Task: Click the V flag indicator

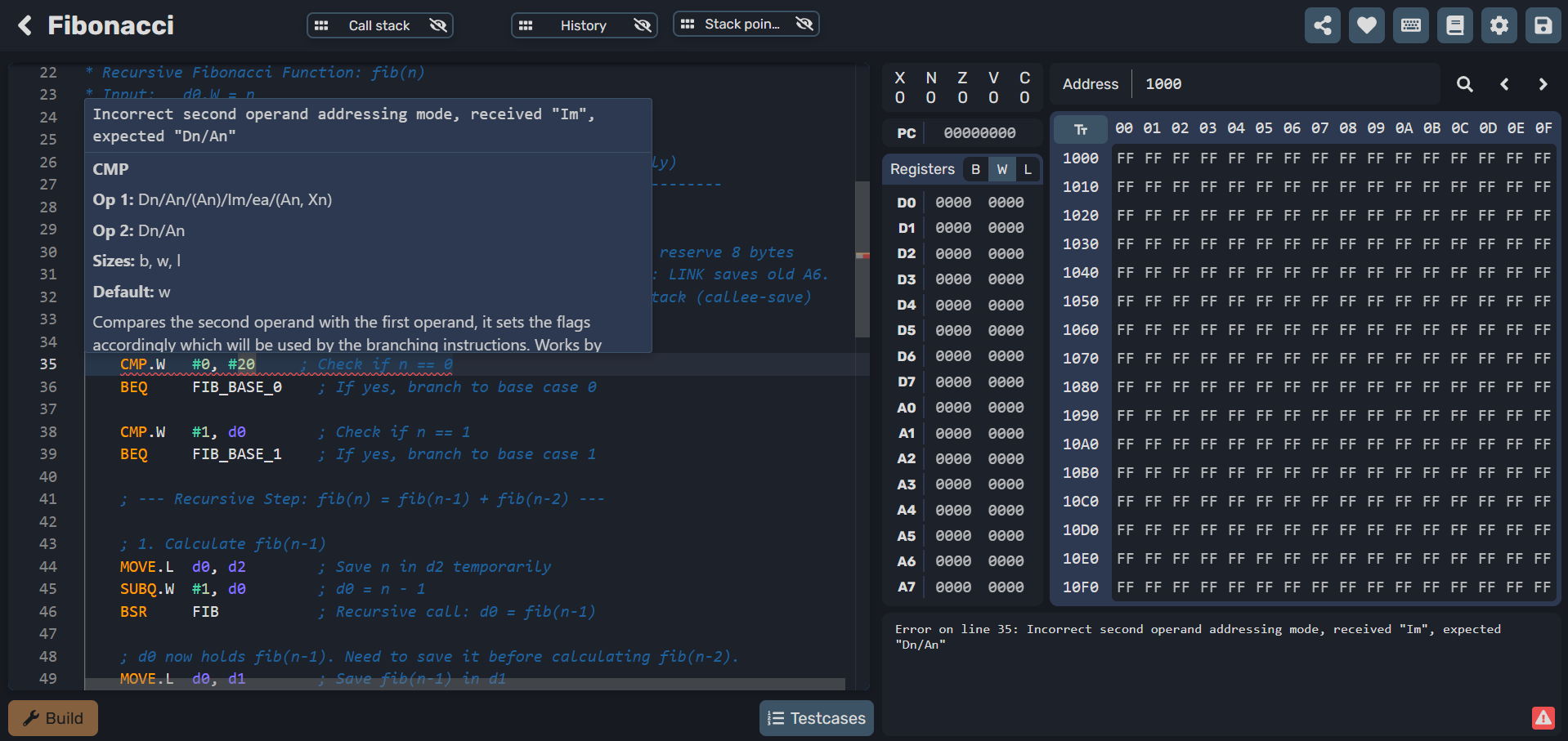Action: point(993,87)
